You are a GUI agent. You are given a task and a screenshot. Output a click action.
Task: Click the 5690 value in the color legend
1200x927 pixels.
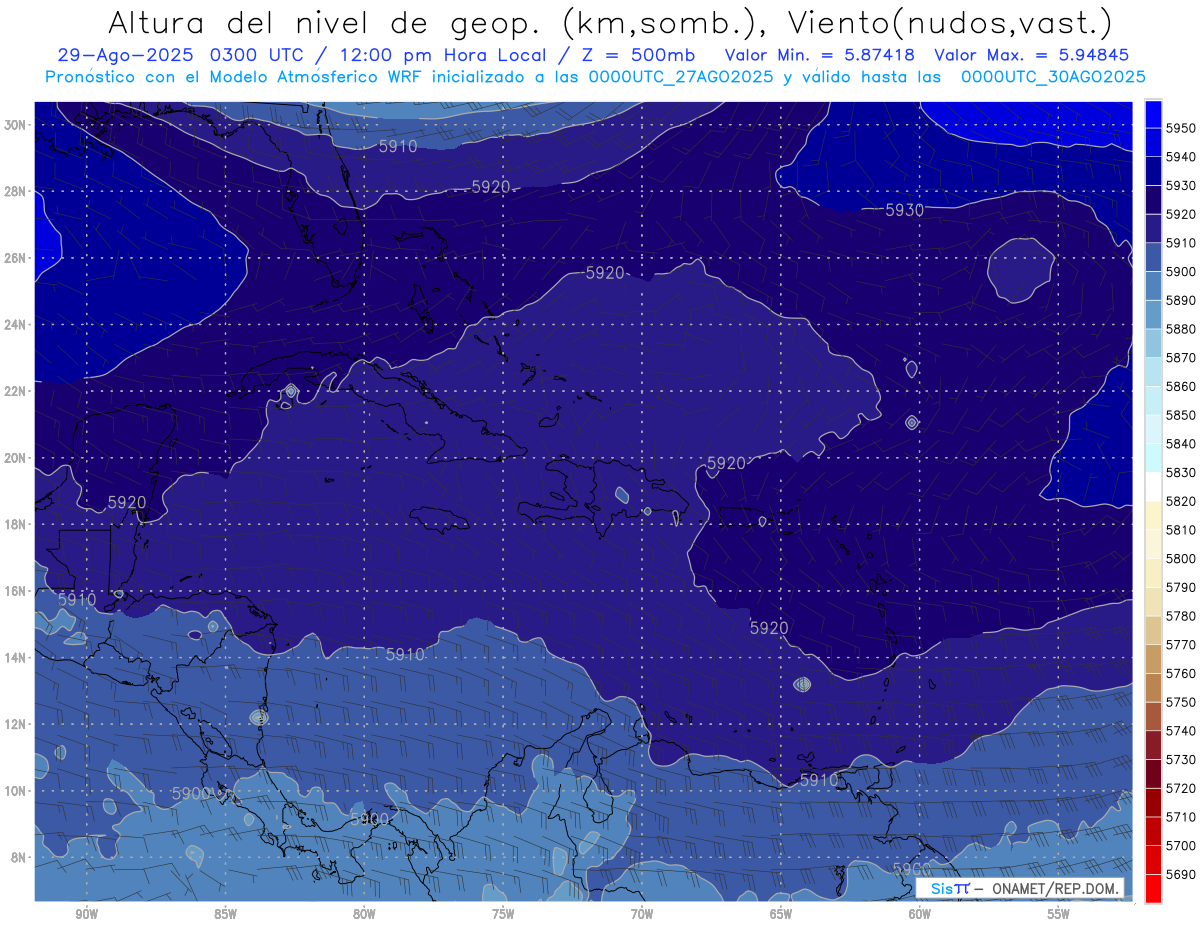1181,874
